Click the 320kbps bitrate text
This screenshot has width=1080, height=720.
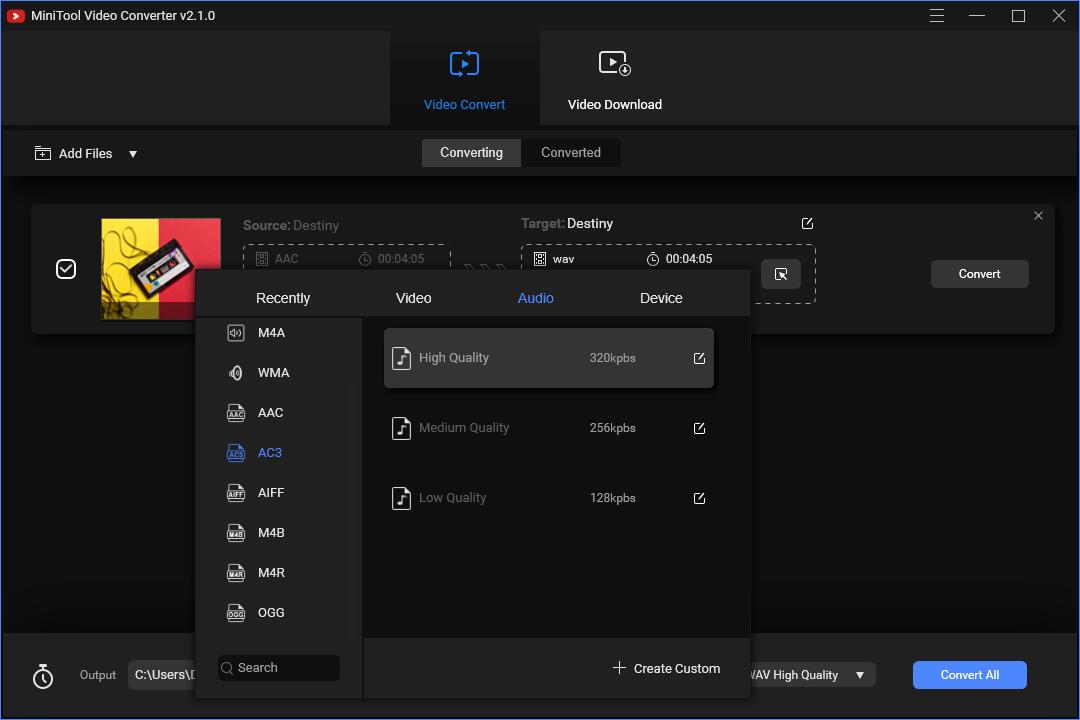click(x=612, y=358)
